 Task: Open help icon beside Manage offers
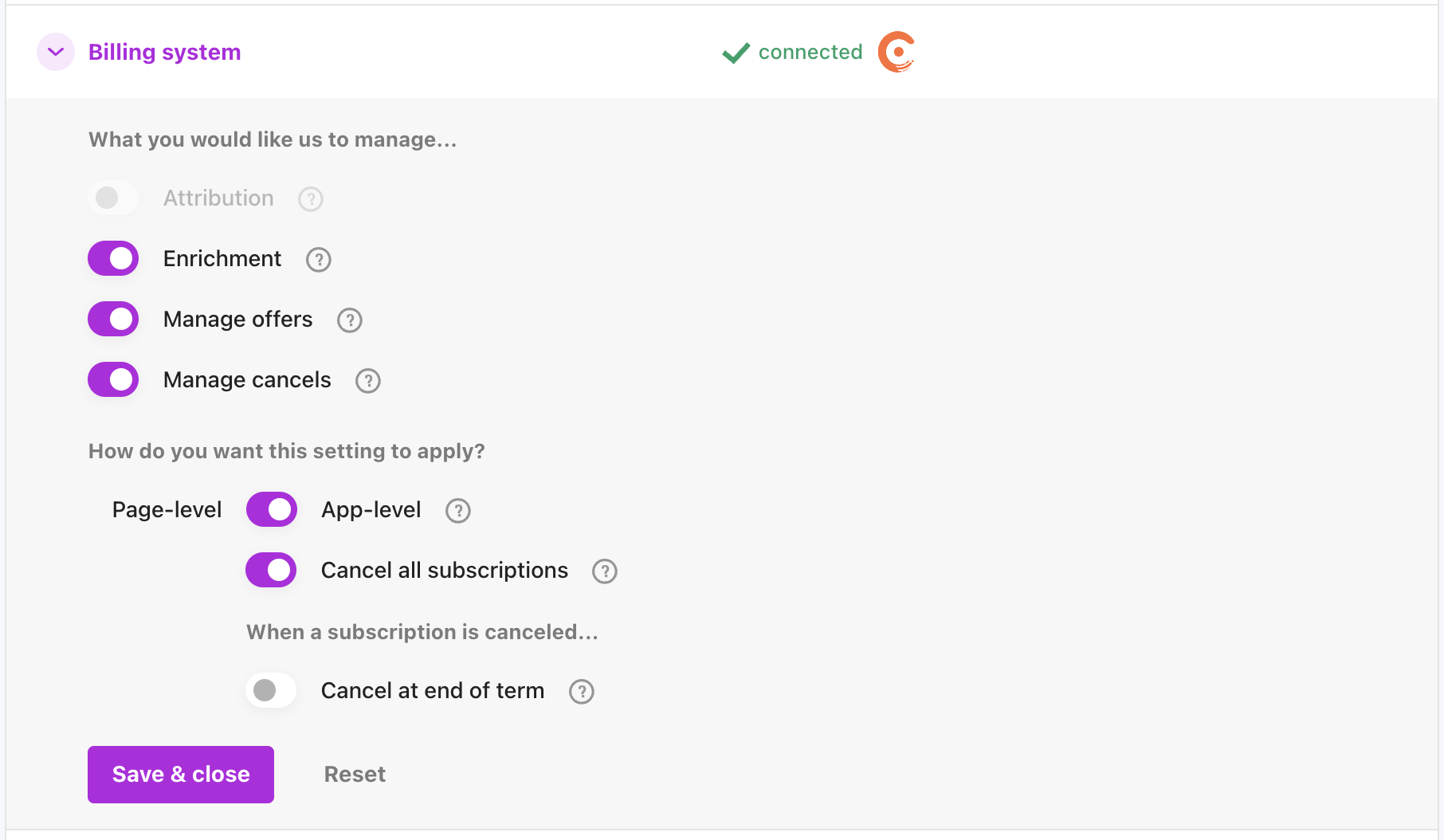[x=350, y=320]
